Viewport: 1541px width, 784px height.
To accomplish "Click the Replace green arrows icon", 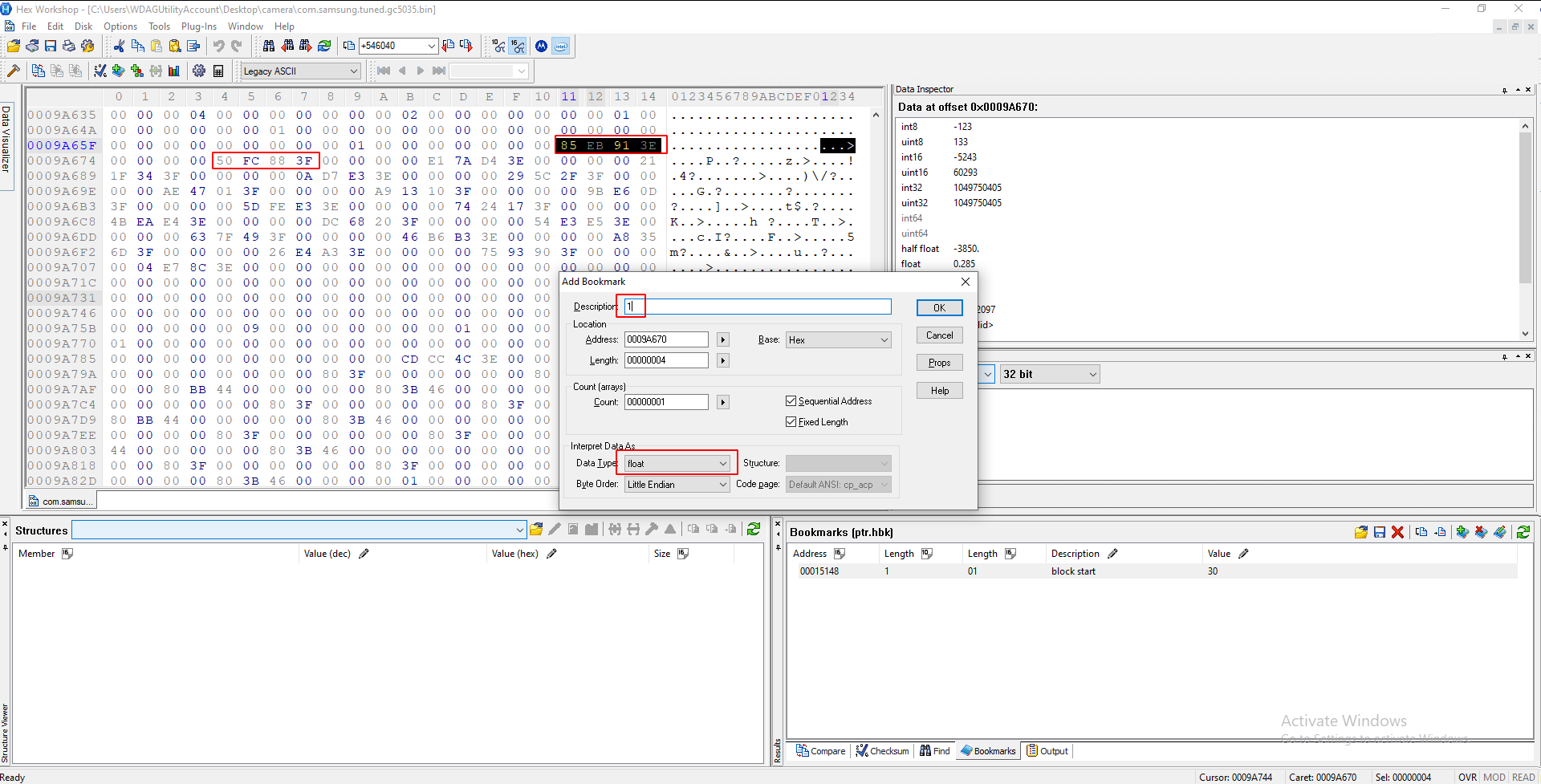I will [x=324, y=47].
